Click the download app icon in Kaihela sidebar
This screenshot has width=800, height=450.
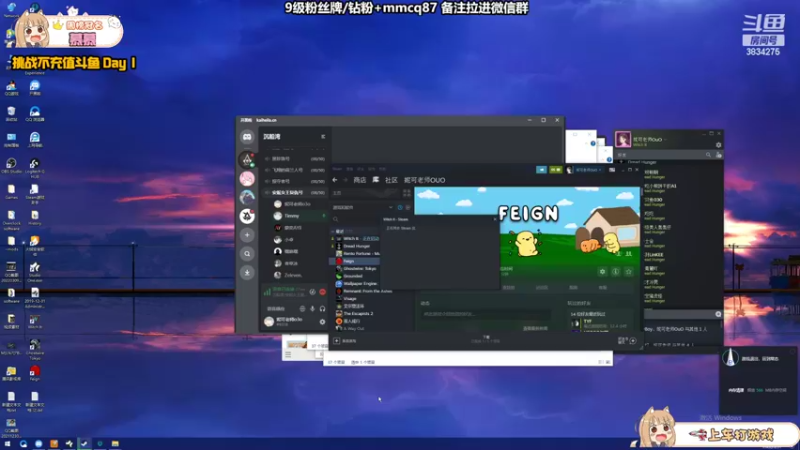pos(247,272)
